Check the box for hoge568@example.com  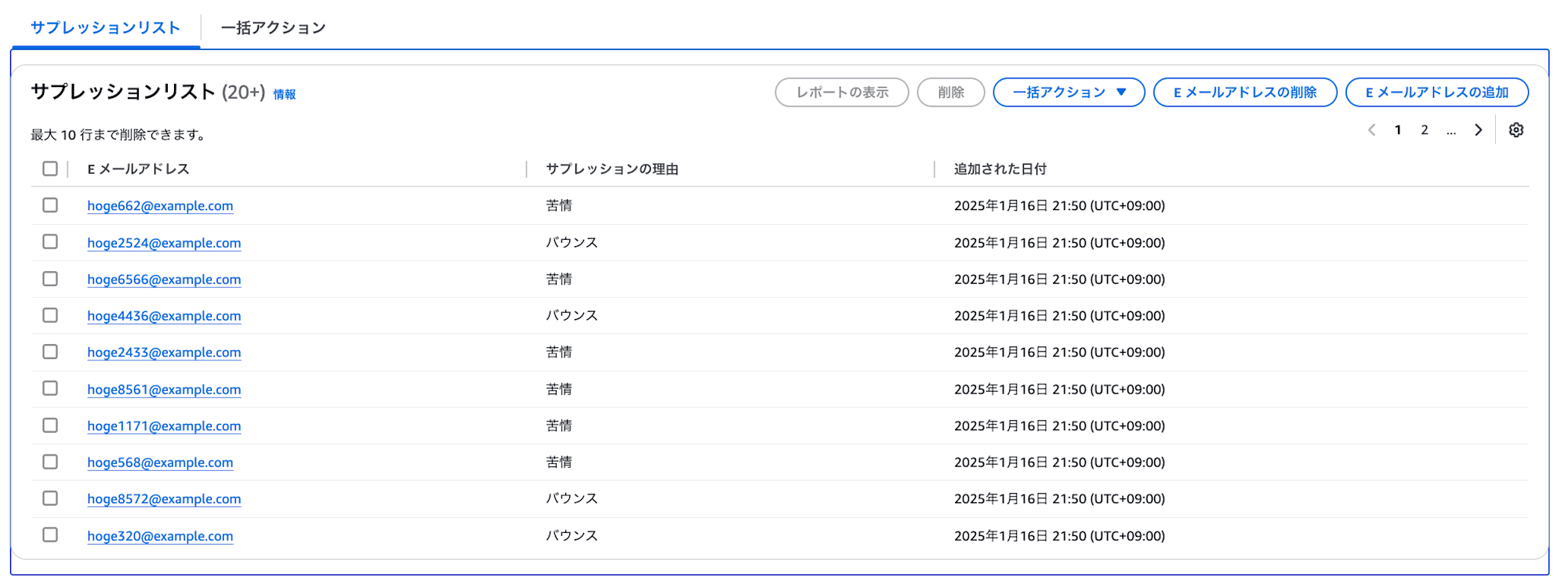pos(50,462)
